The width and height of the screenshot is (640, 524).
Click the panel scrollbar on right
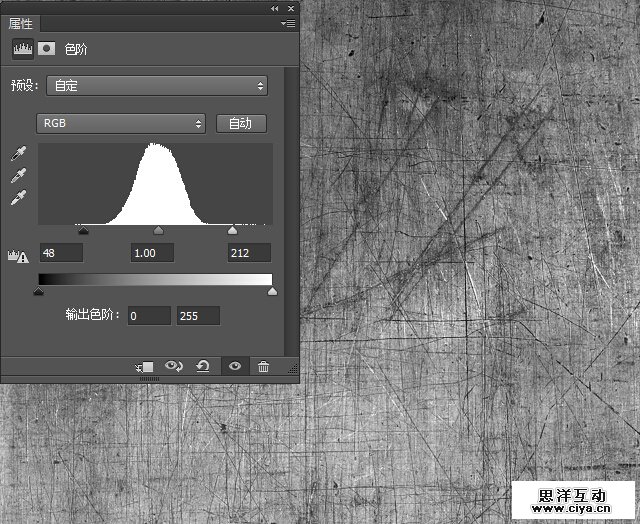tap(290, 211)
